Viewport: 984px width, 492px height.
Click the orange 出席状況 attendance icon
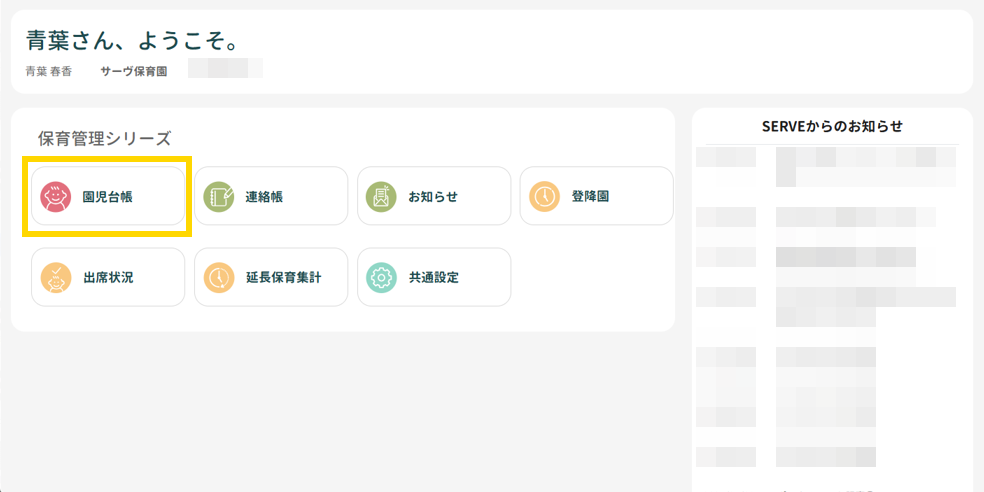[56, 277]
